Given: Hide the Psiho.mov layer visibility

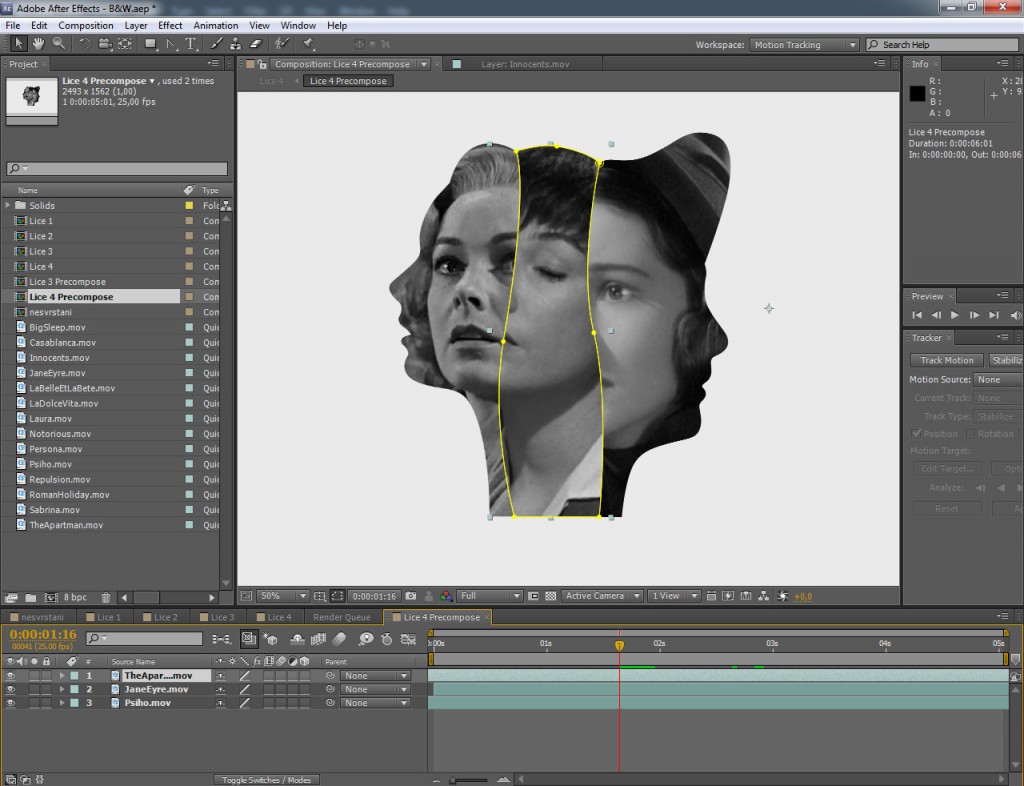Looking at the screenshot, I should [11, 703].
